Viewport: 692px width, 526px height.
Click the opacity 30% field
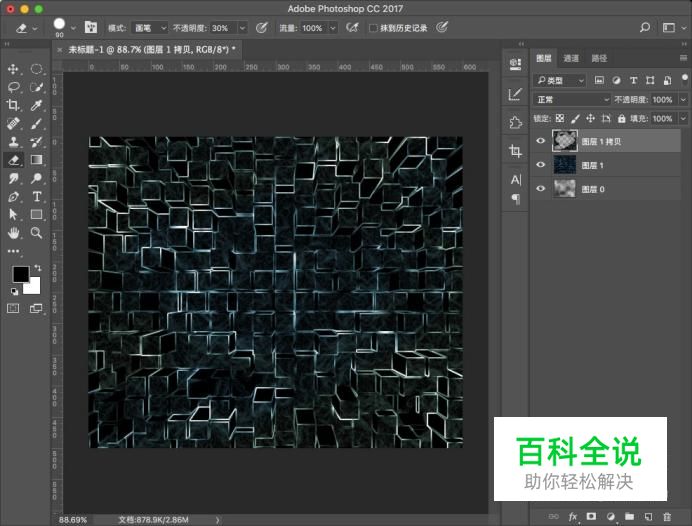224,28
